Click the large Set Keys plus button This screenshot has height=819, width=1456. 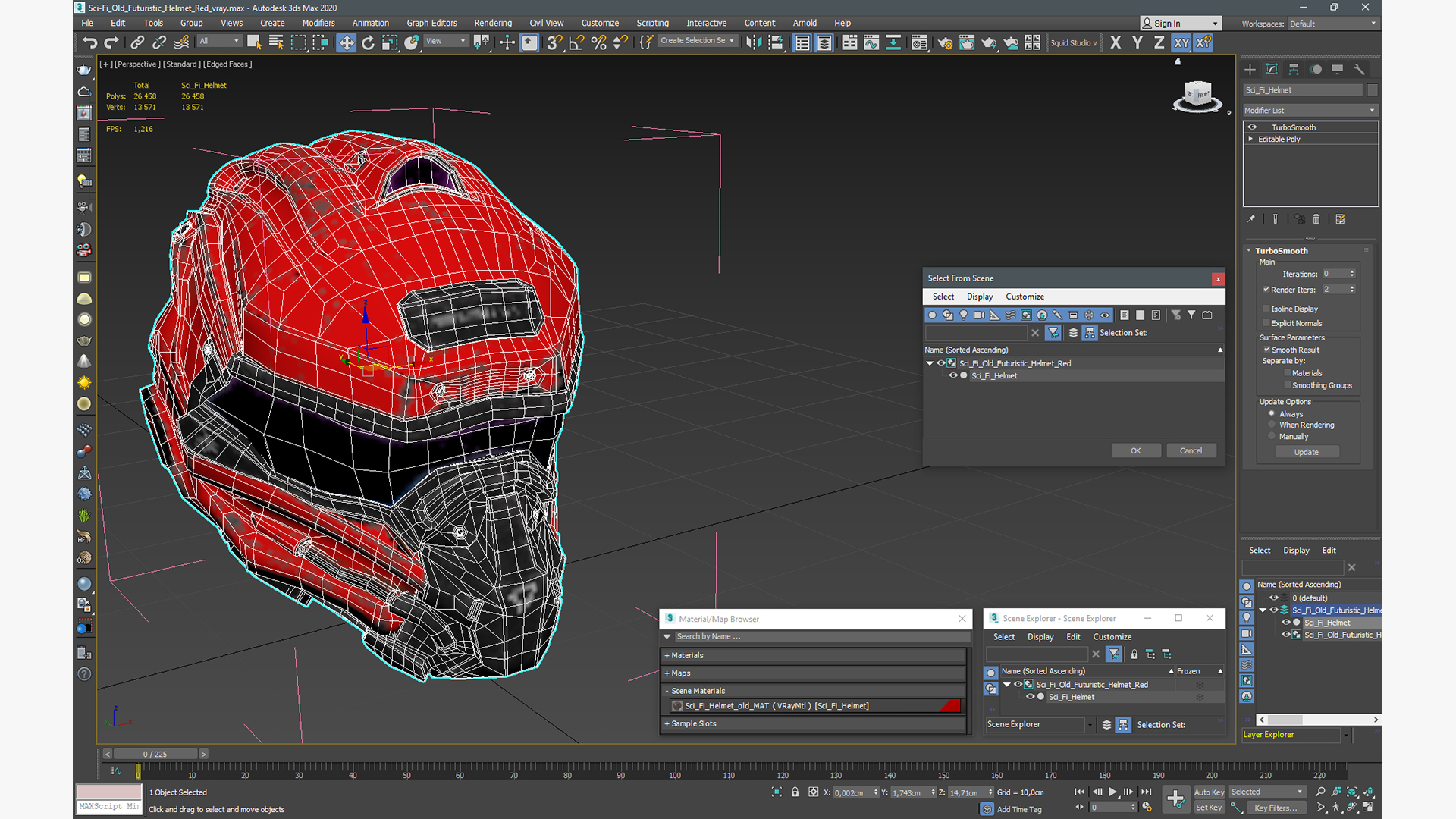click(1175, 799)
